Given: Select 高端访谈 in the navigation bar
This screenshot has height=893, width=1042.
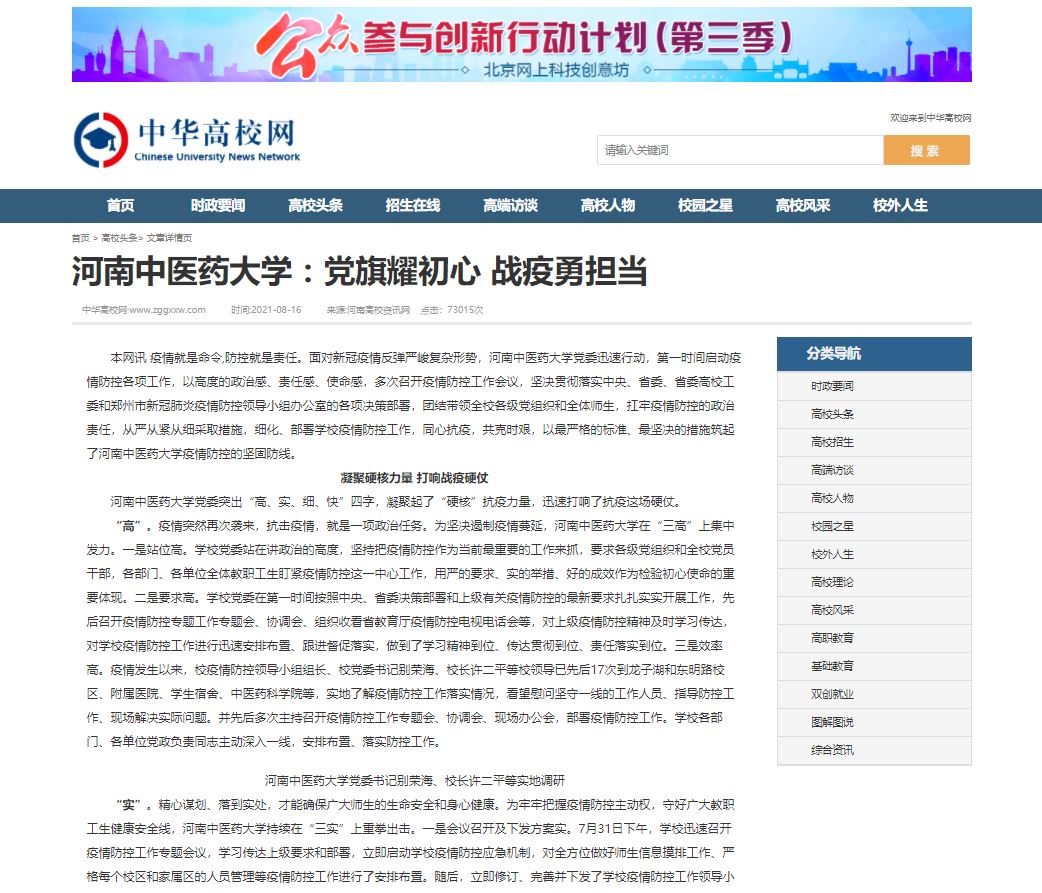Looking at the screenshot, I should point(510,206).
